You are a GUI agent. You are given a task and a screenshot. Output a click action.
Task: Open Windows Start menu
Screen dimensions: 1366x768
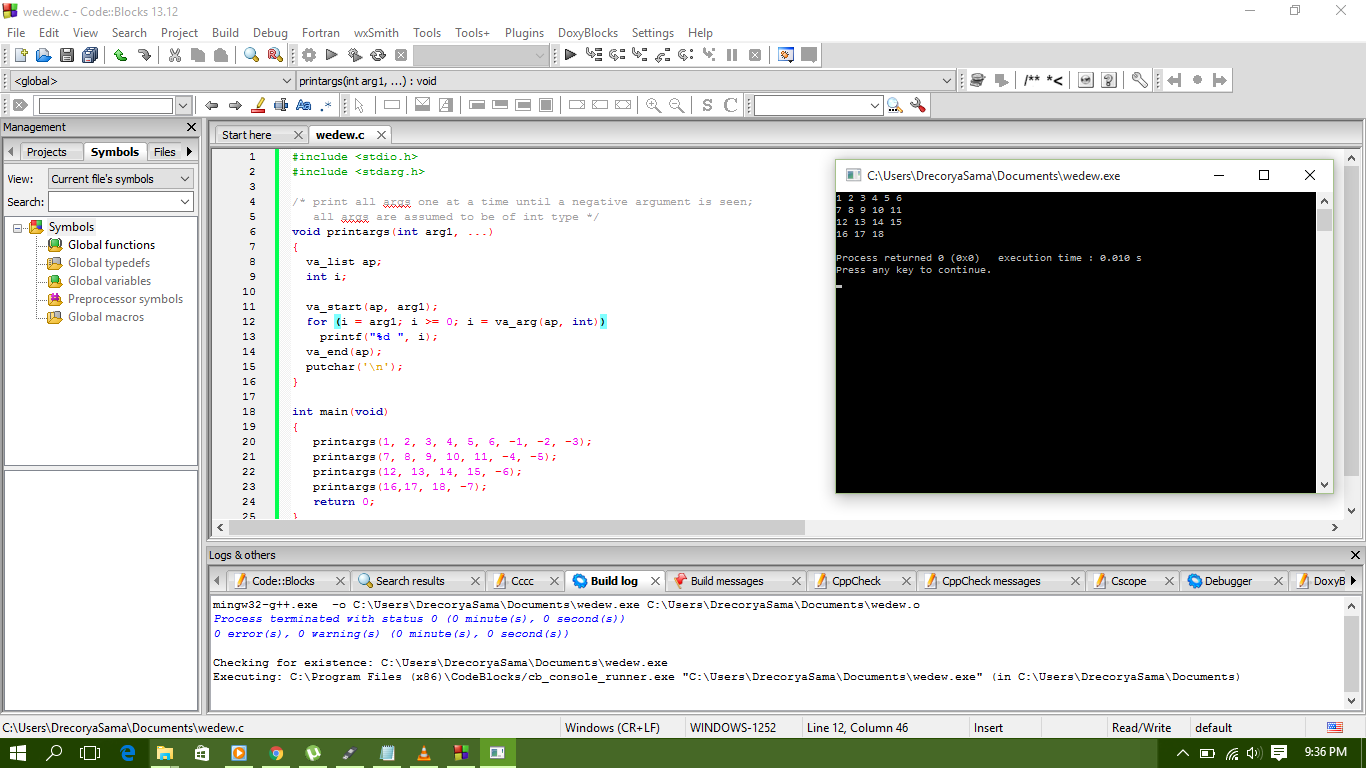click(18, 753)
